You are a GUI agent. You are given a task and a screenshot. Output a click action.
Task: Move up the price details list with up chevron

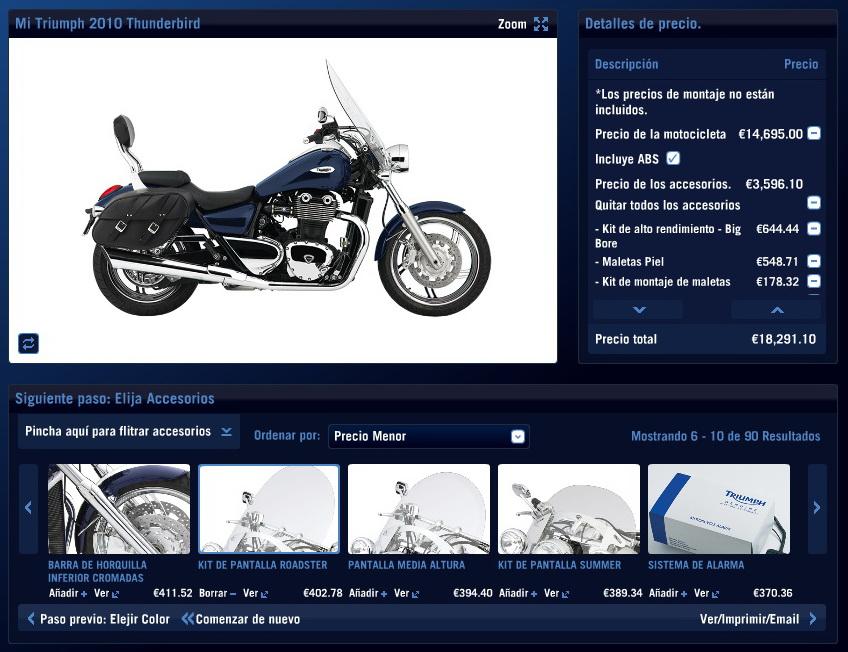click(777, 310)
